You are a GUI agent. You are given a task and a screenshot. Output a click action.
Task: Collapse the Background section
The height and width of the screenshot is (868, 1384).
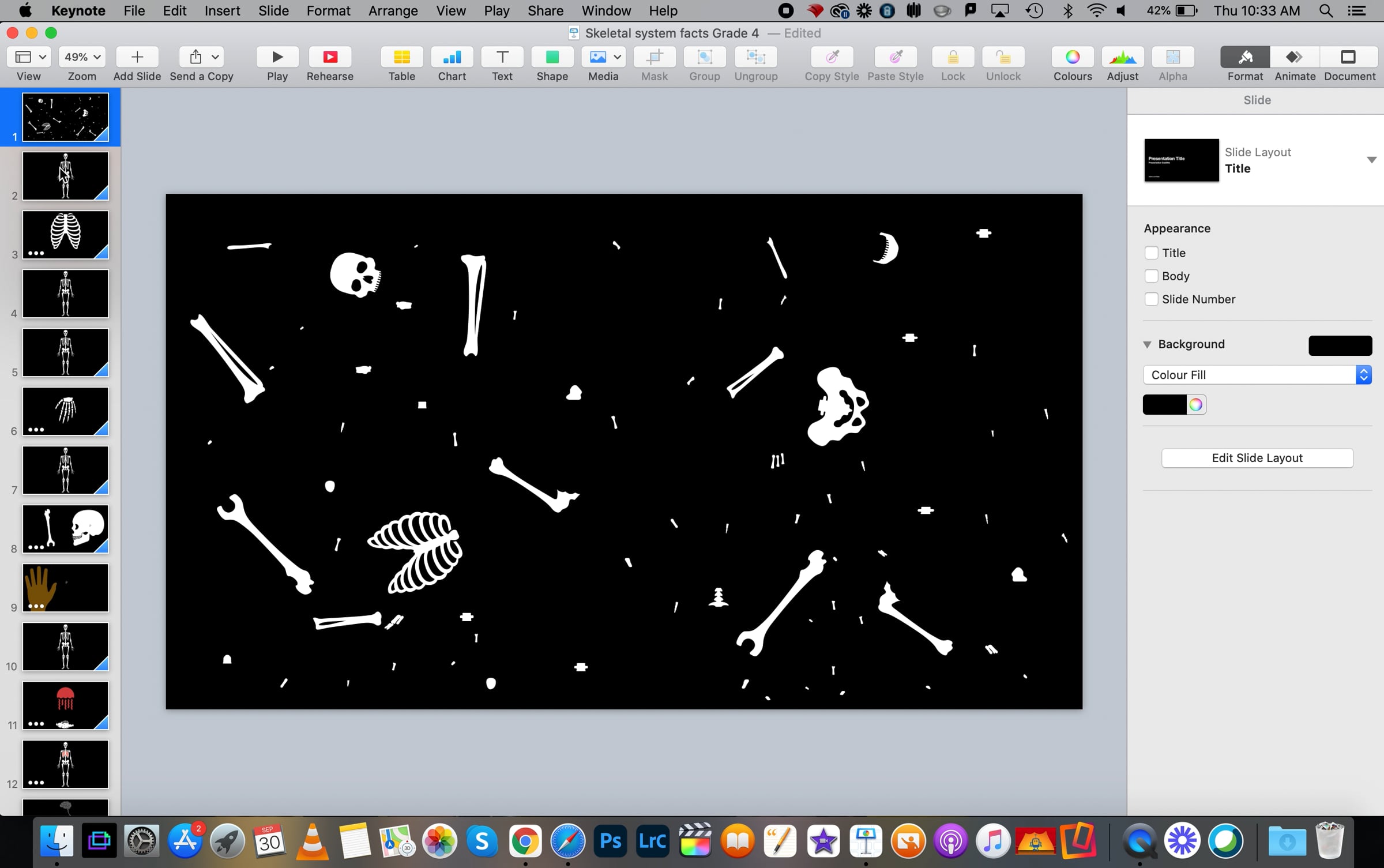pos(1147,344)
